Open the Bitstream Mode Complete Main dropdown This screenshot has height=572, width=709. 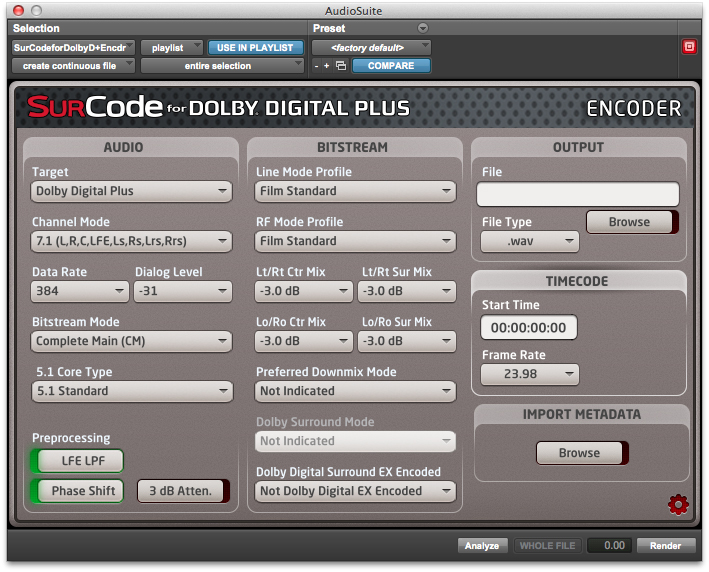click(x=131, y=341)
